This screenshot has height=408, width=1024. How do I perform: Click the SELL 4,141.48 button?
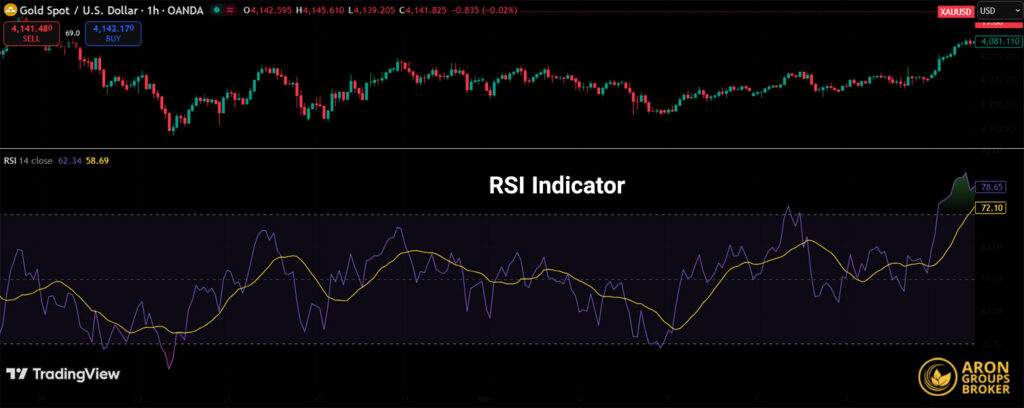tap(31, 33)
